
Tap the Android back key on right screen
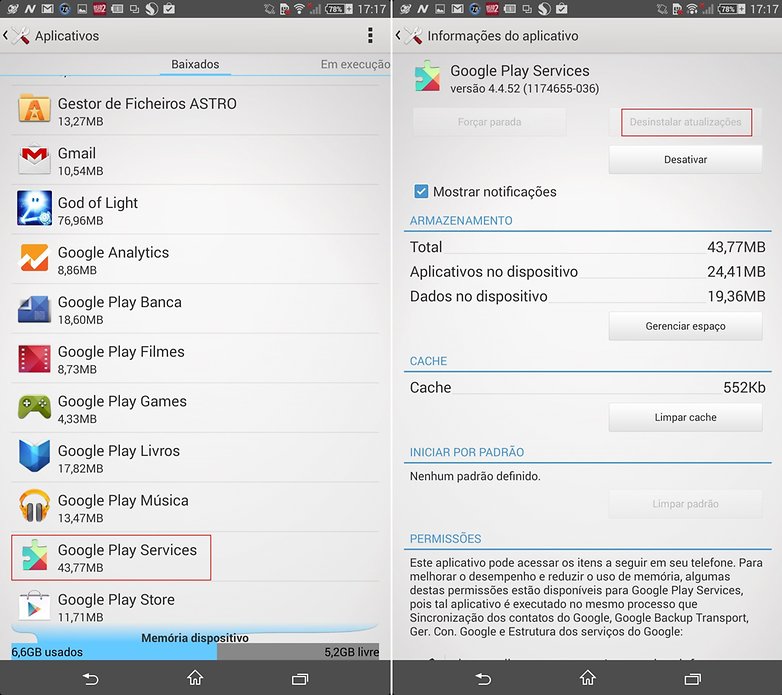483,679
